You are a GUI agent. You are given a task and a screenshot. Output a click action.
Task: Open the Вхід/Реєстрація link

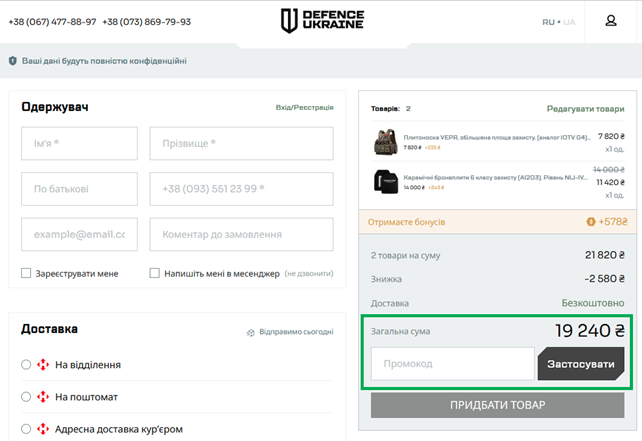(304, 107)
